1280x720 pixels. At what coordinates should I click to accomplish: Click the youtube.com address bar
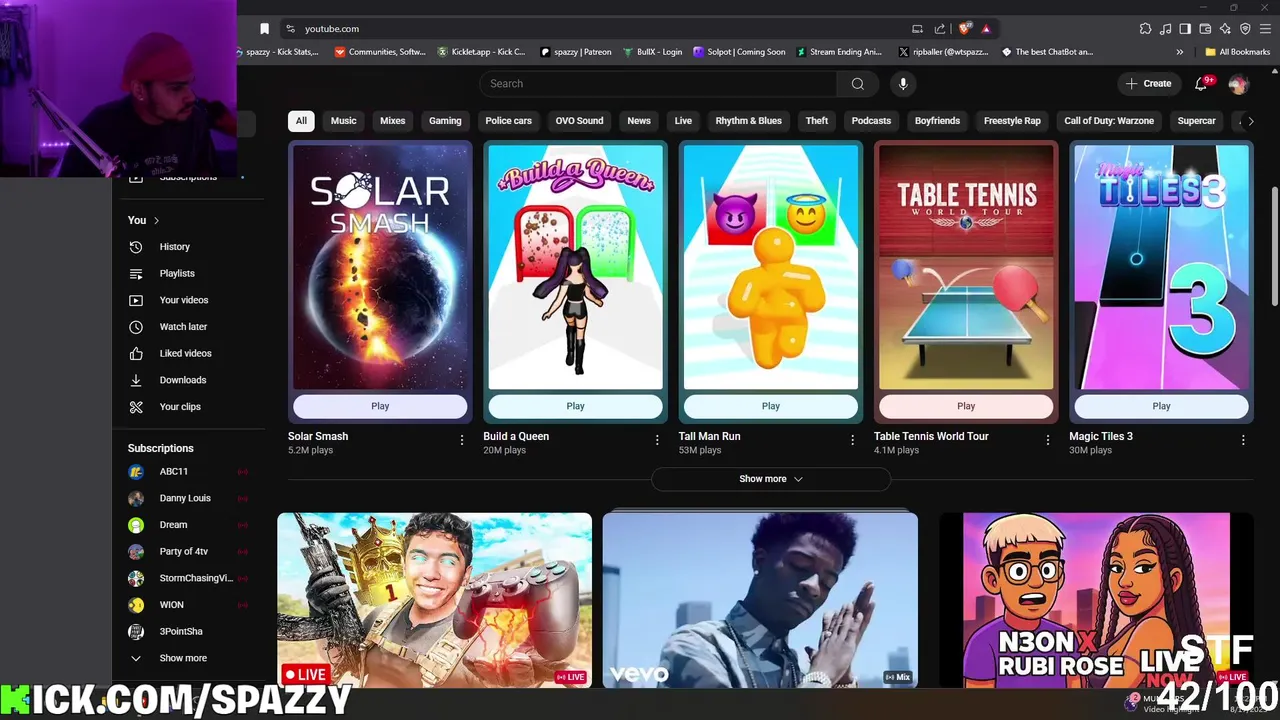click(x=600, y=29)
